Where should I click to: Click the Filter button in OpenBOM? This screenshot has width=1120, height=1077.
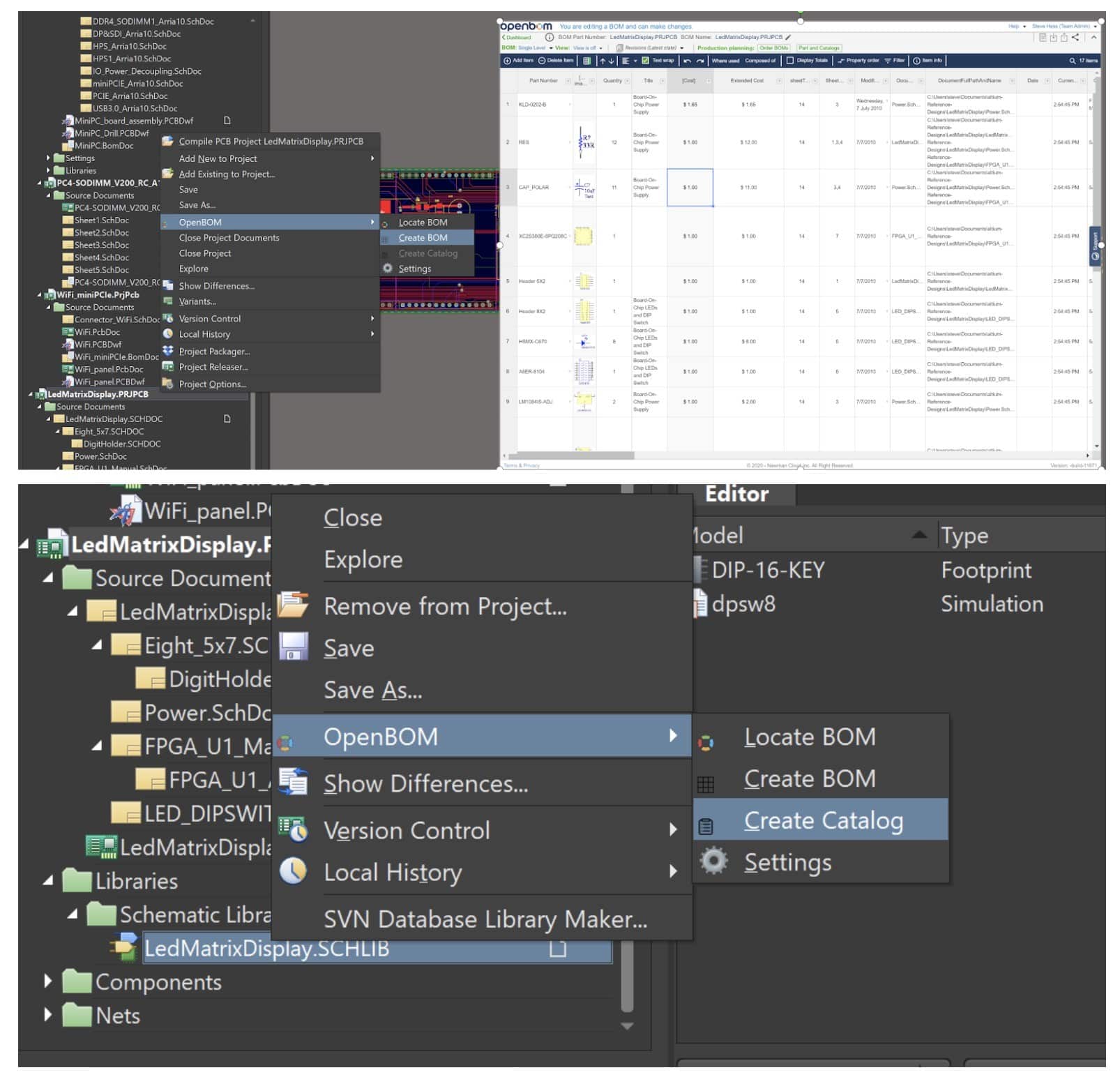tap(895, 61)
